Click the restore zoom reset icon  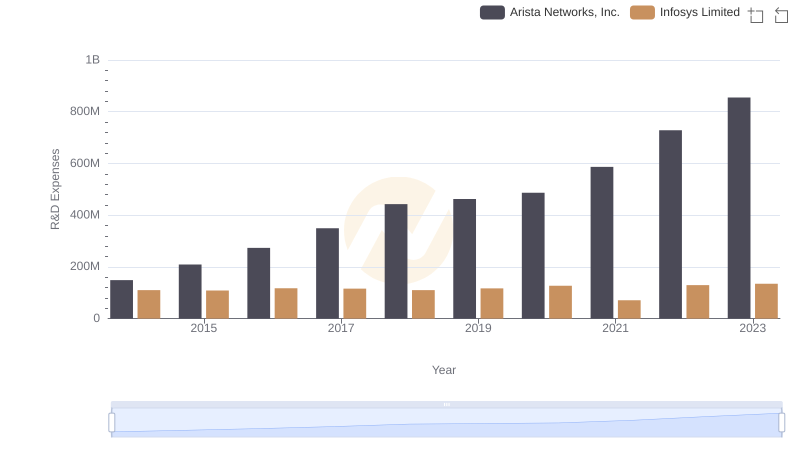point(781,15)
